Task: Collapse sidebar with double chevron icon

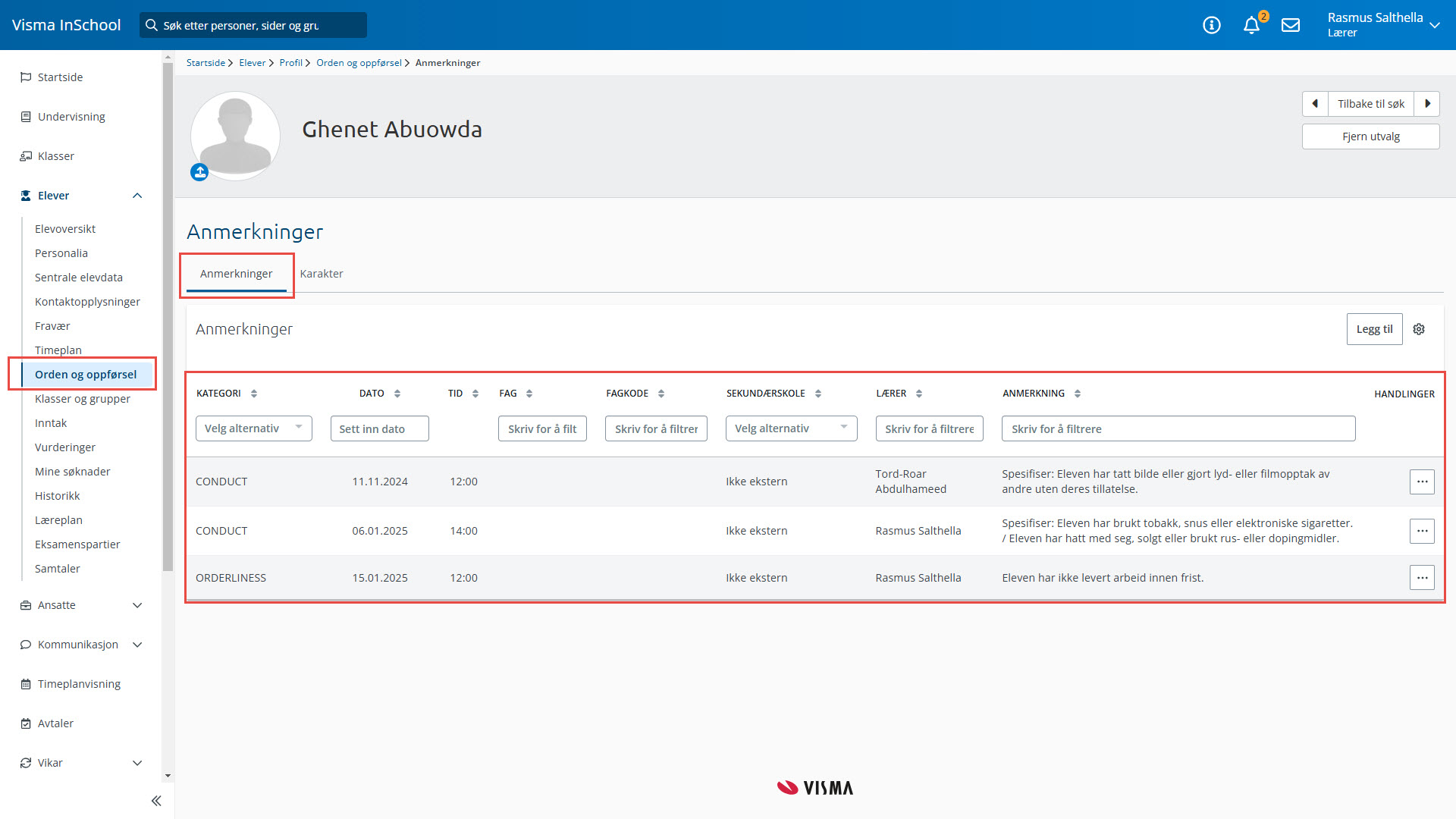Action: point(156,801)
